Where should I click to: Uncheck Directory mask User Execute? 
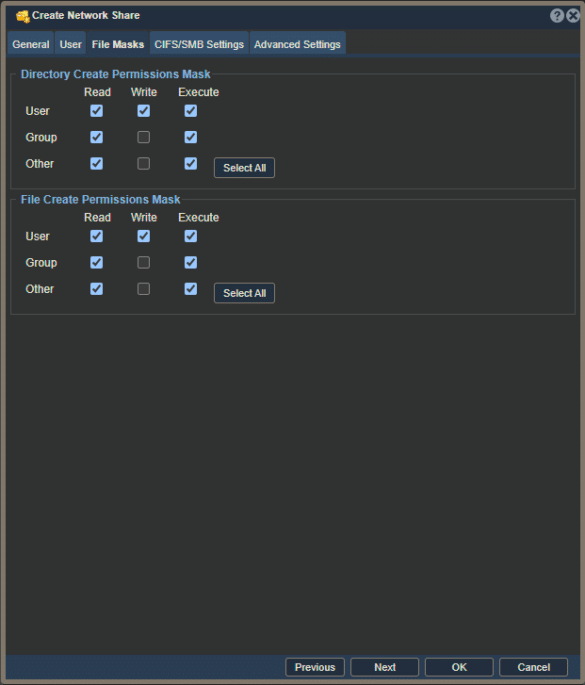(x=191, y=111)
